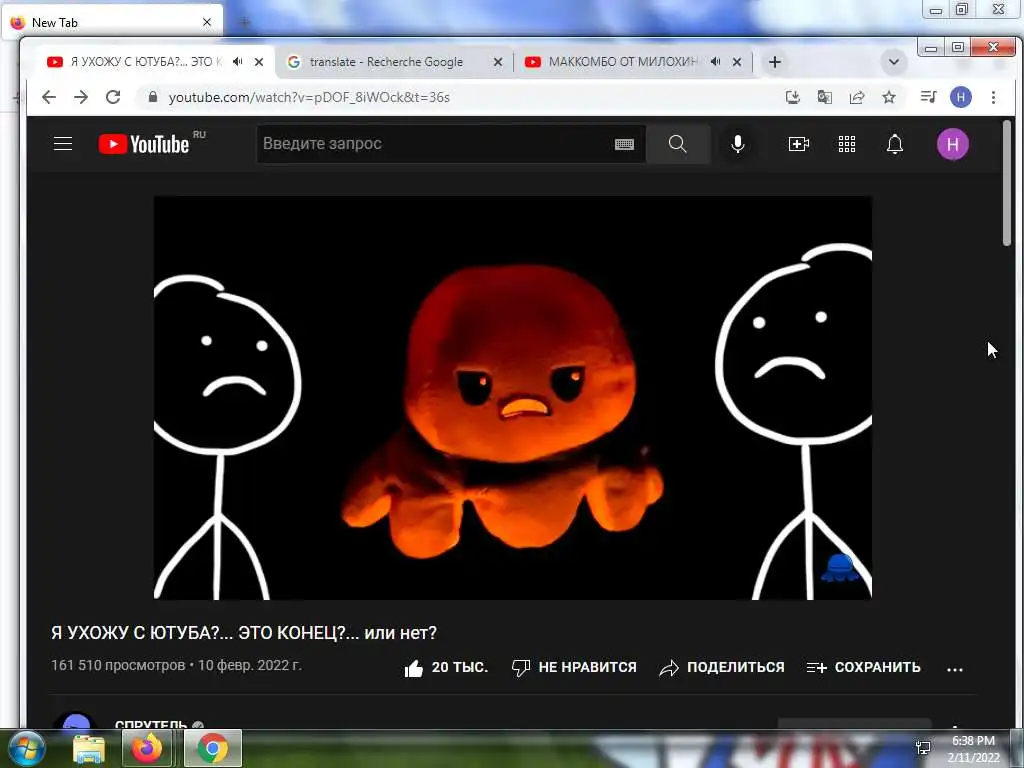Click the magnifier search button
This screenshot has width=1024, height=768.
678,144
